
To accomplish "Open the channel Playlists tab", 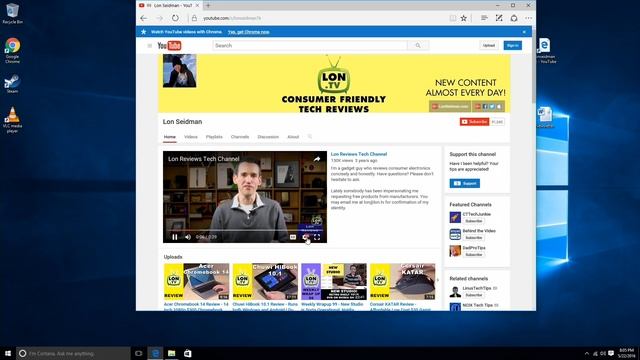I will pyautogui.click(x=214, y=137).
